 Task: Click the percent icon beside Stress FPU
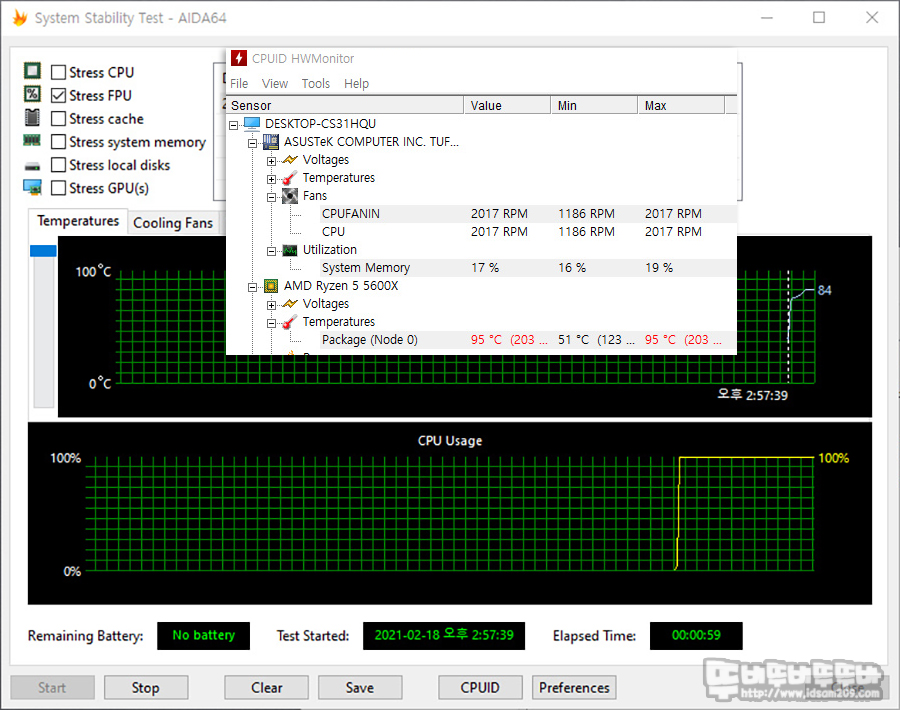32,94
